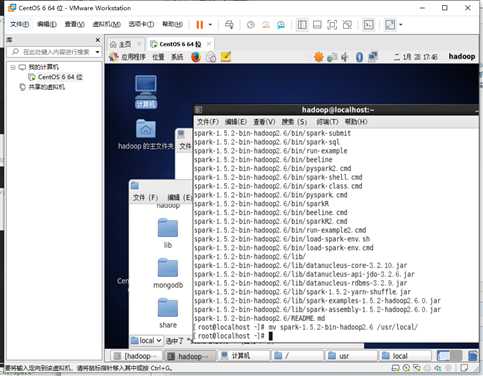Open the dropdown arrow beside the pause button
This screenshot has height=376, width=483.
210,25
